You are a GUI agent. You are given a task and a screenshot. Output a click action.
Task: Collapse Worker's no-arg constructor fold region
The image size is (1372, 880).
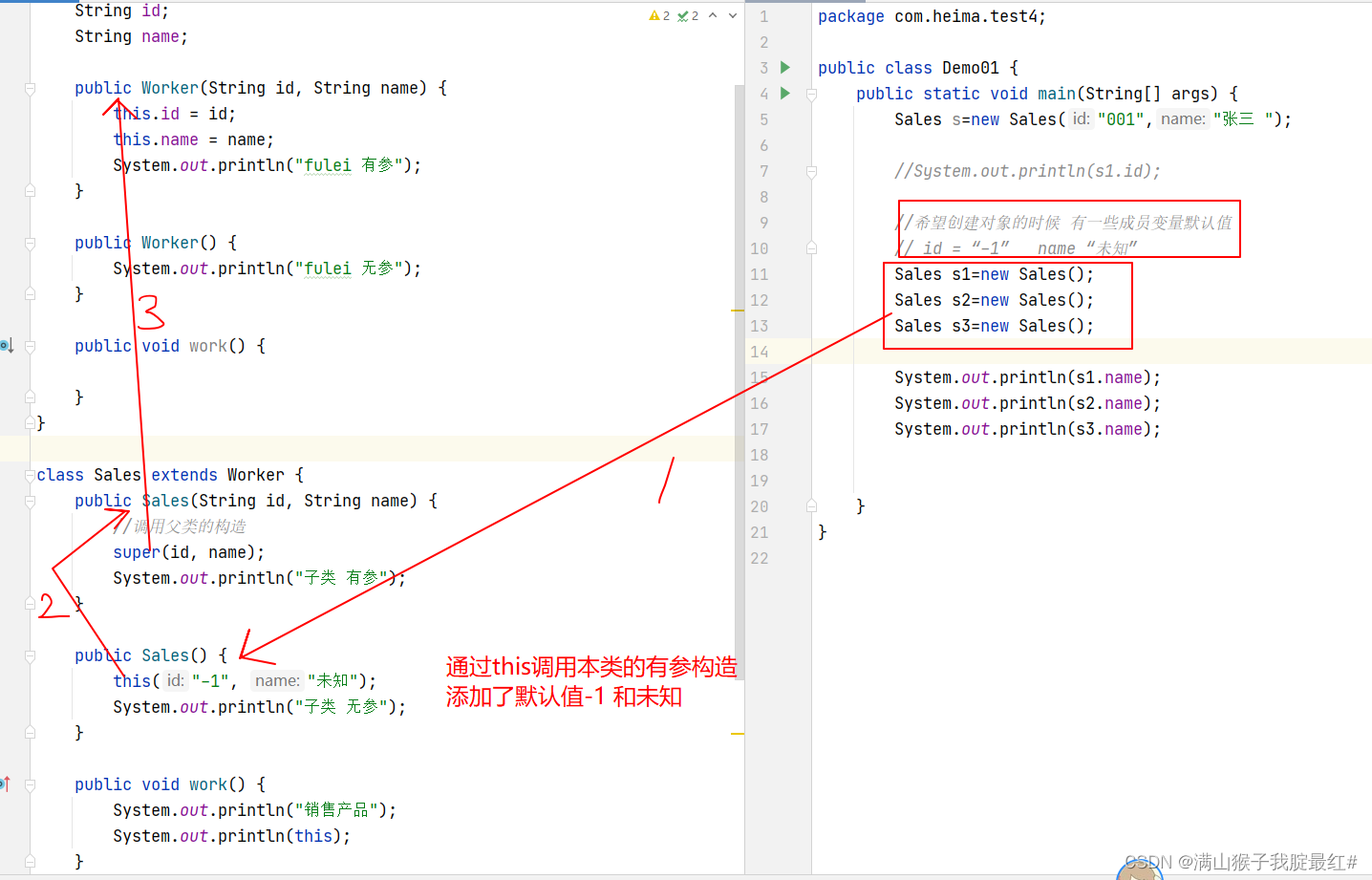[29, 242]
